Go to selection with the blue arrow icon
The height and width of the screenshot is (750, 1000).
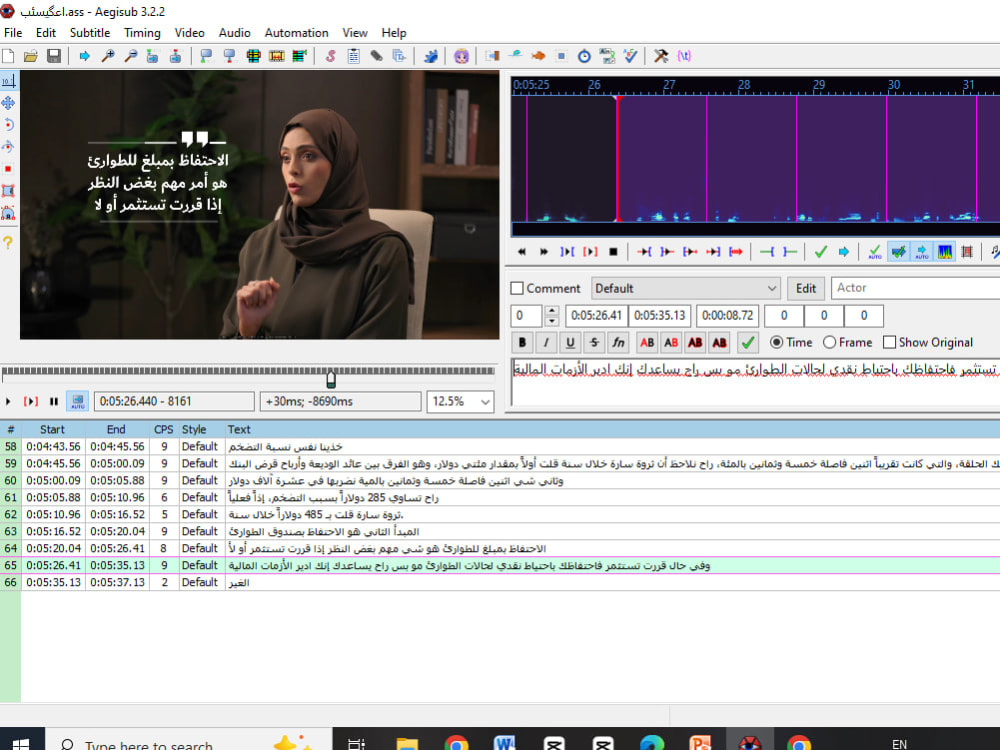point(844,252)
